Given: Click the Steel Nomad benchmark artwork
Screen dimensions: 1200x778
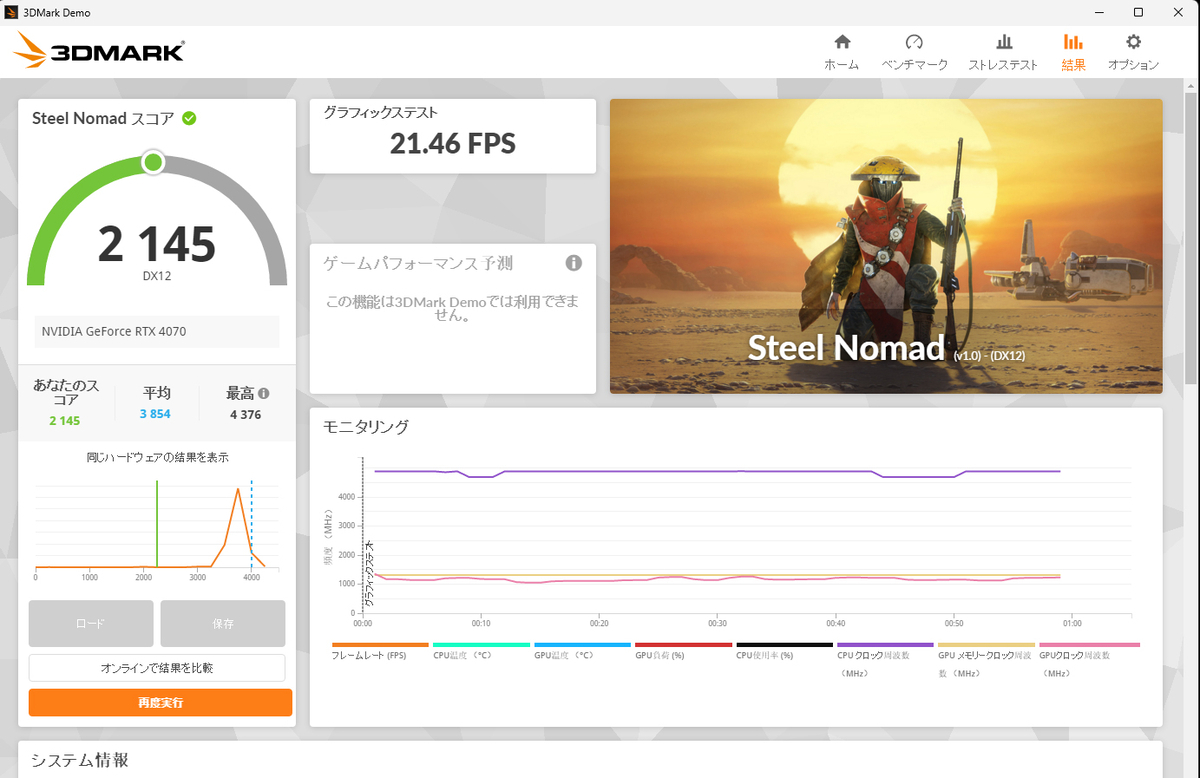Looking at the screenshot, I should click(x=886, y=246).
